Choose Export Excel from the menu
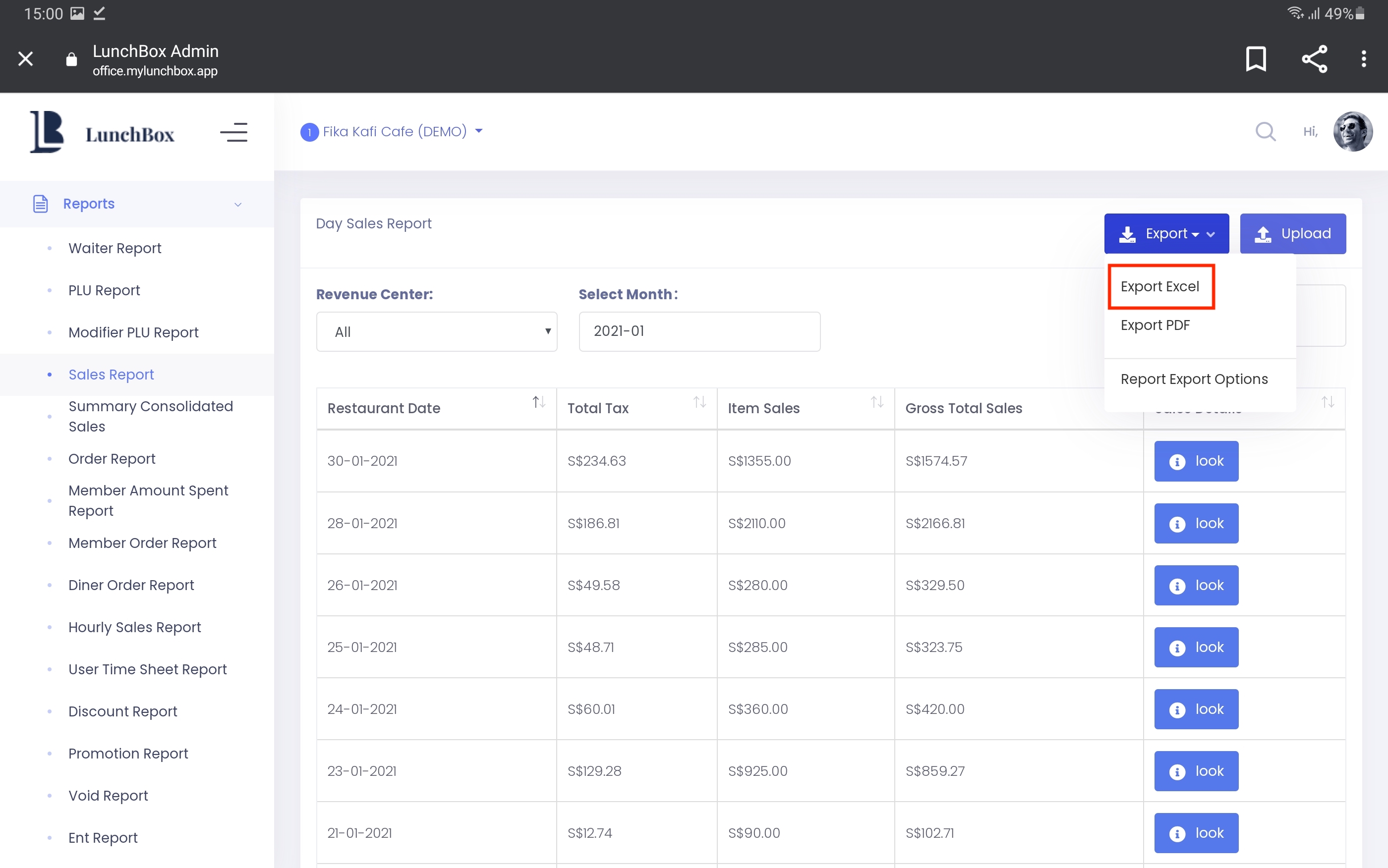This screenshot has height=868, width=1388. tap(1160, 286)
